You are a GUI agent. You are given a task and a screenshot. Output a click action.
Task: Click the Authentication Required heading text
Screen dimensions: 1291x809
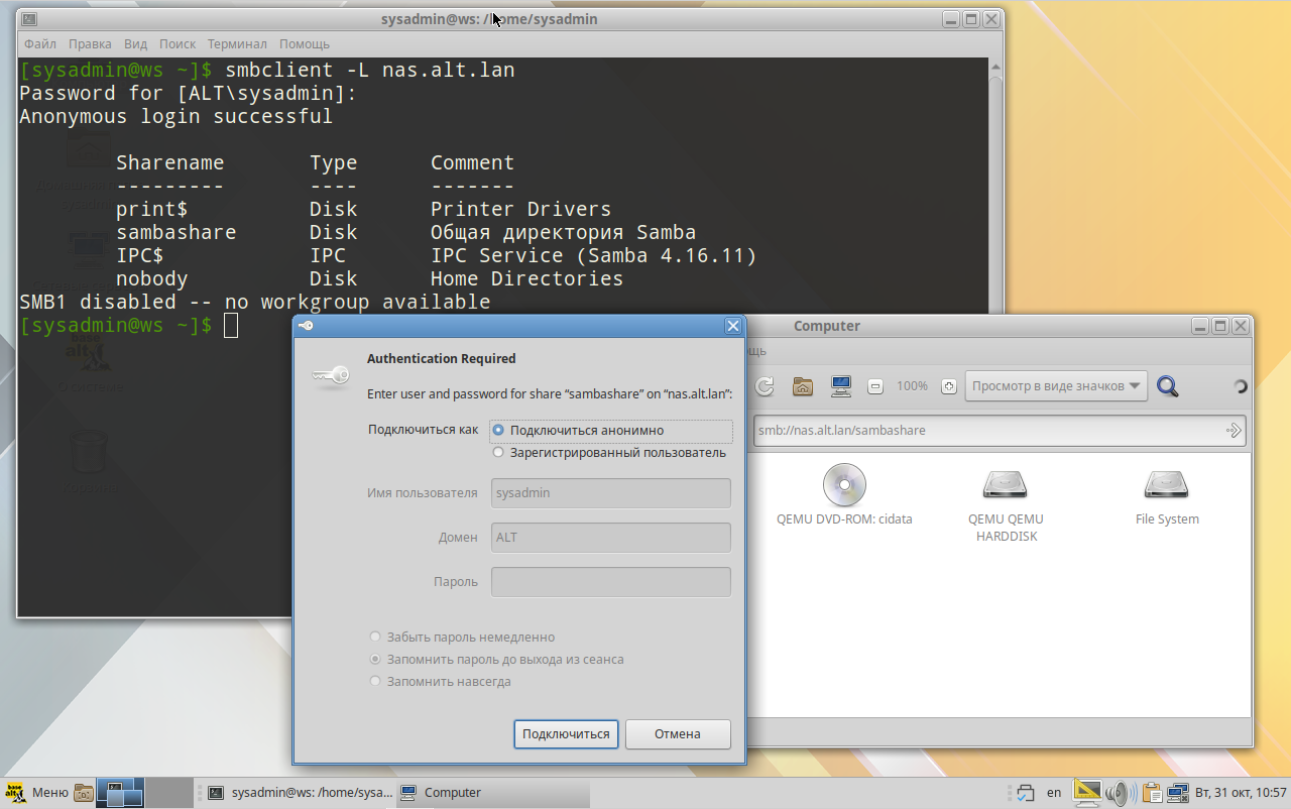pos(441,358)
